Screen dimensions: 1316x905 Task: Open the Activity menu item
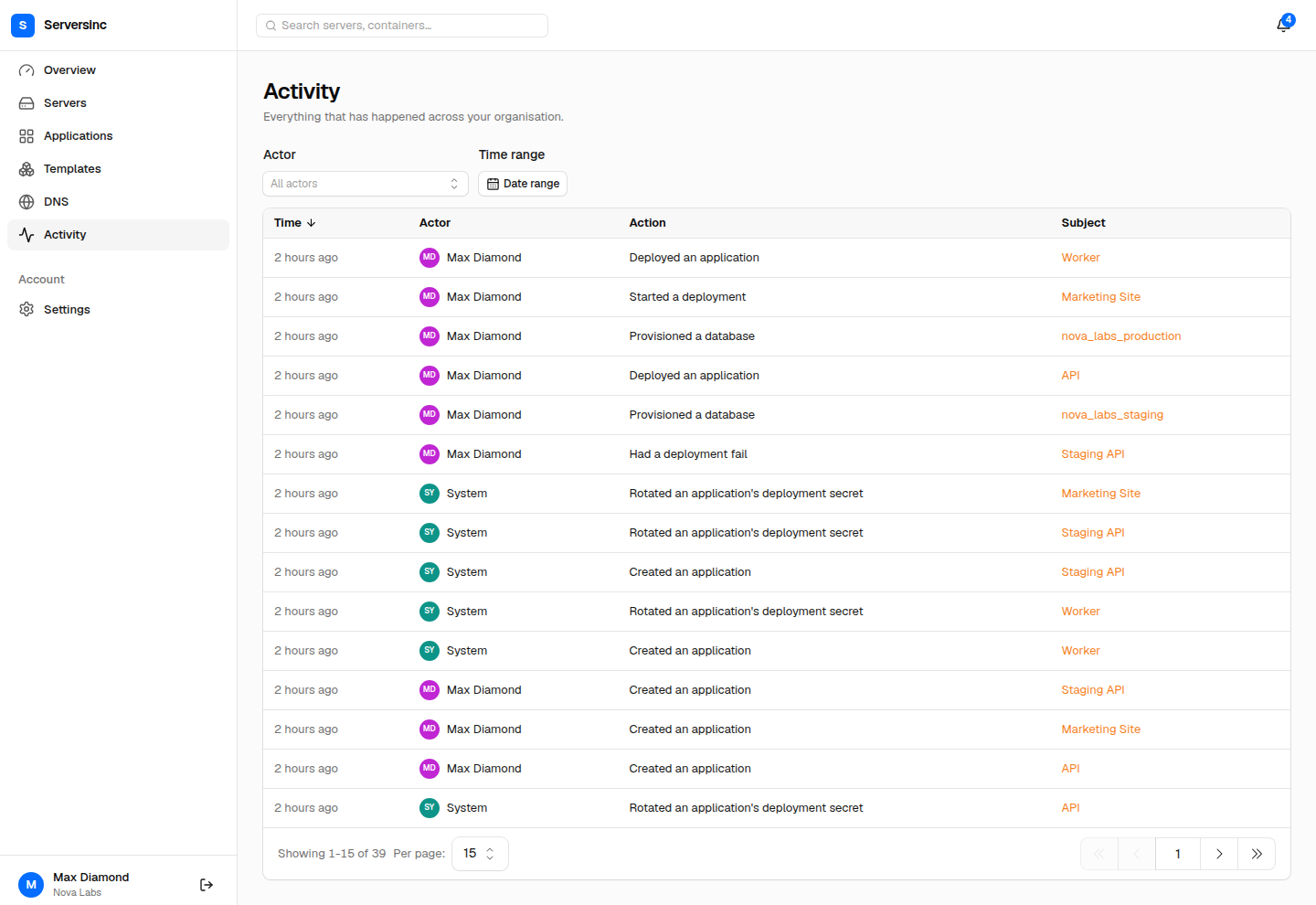118,235
